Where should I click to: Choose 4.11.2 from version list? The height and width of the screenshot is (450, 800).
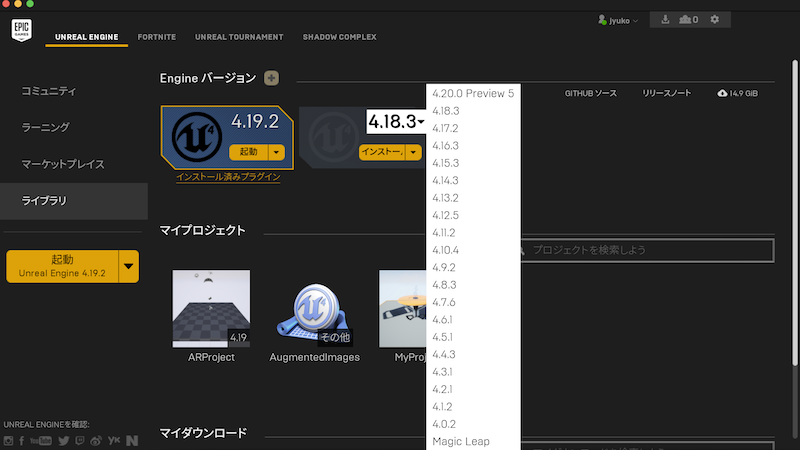point(473,232)
